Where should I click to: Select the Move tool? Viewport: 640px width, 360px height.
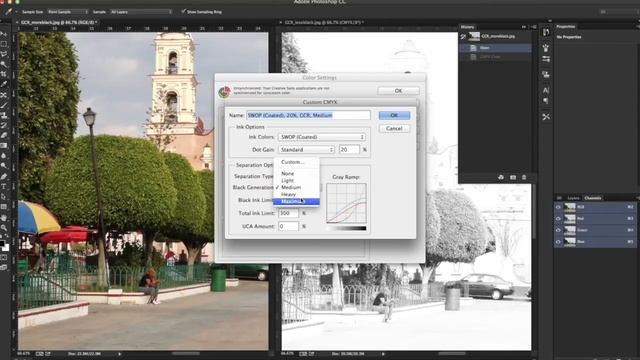[x=4, y=34]
